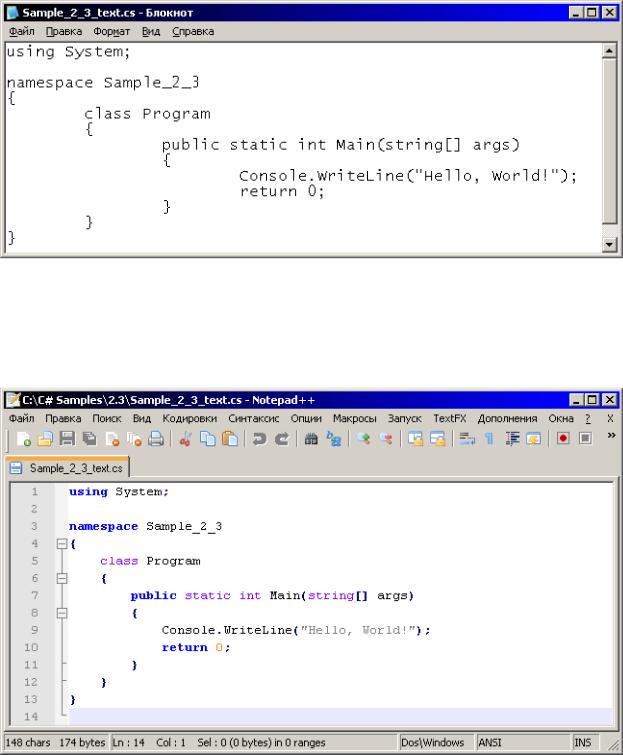Click the Блокнот vertical scrollbar thumb
Image resolution: width=623 pixels, height=755 pixels.
pyautogui.click(x=609, y=141)
